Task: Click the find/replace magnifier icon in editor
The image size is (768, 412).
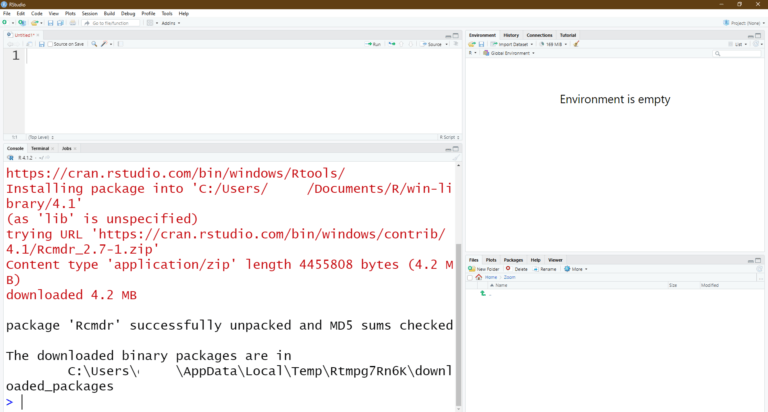Action: [x=94, y=44]
